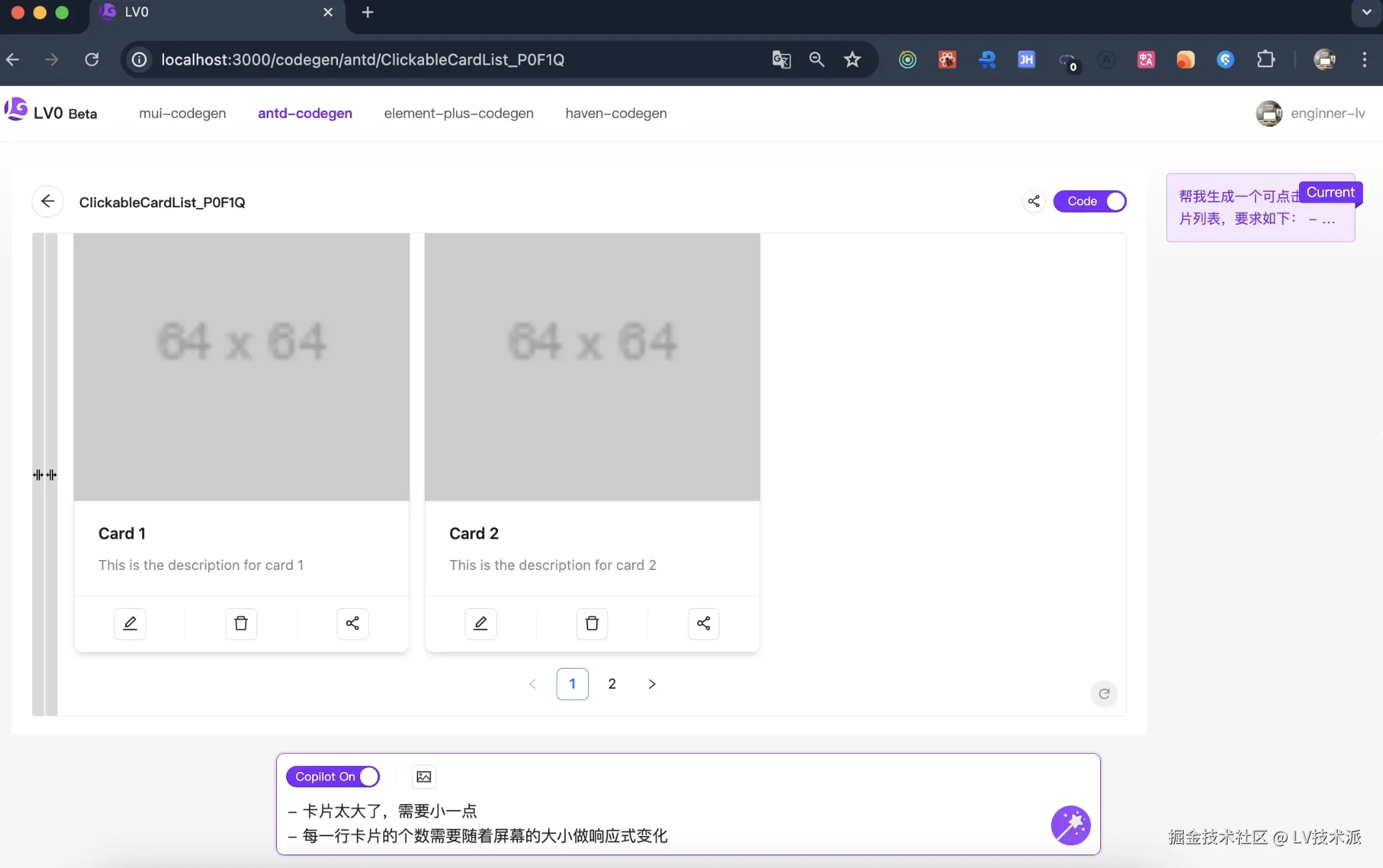
Task: Click previous page pagination arrow
Action: [x=532, y=684]
